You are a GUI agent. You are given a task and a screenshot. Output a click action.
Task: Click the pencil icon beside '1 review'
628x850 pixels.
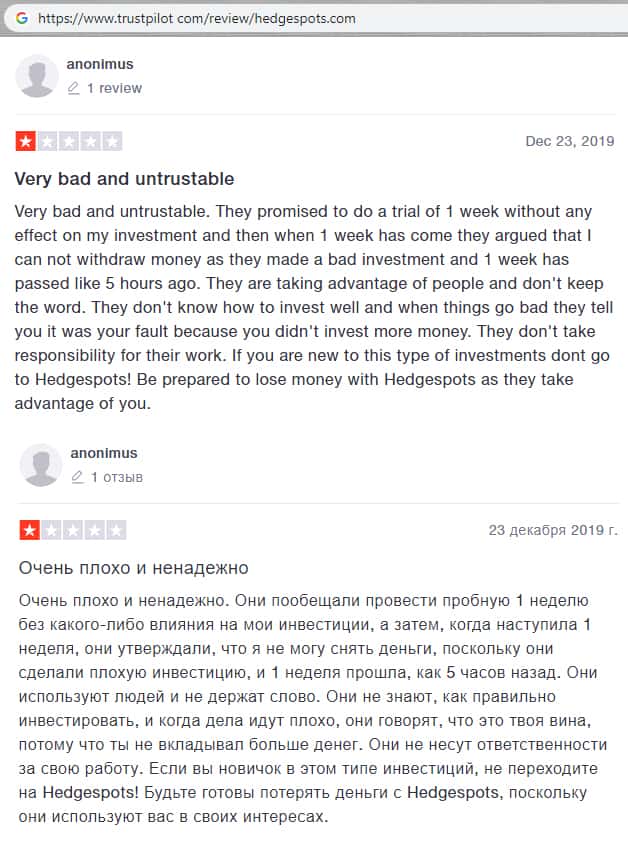pyautogui.click(x=73, y=89)
